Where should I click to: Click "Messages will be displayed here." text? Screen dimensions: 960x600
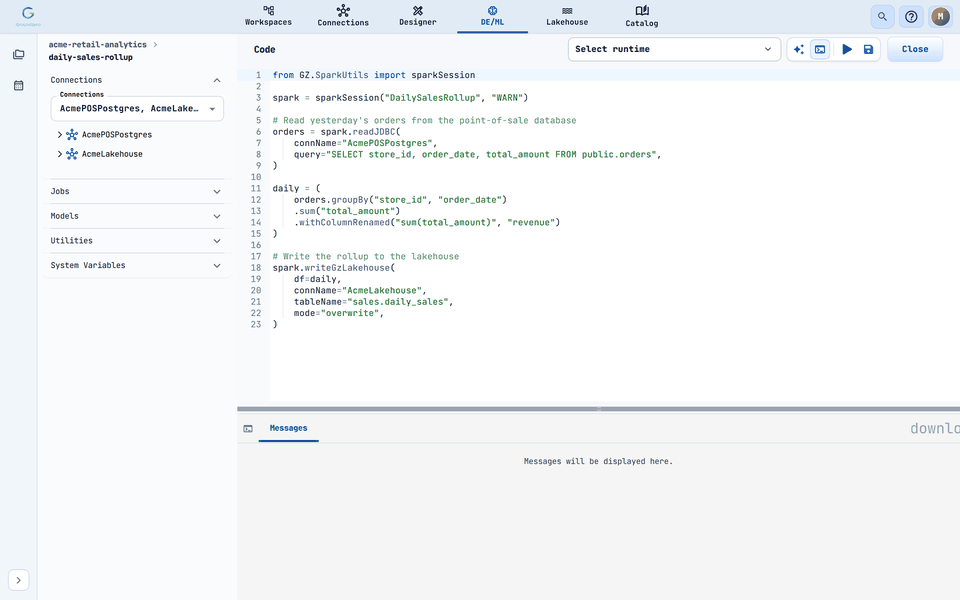pos(598,461)
